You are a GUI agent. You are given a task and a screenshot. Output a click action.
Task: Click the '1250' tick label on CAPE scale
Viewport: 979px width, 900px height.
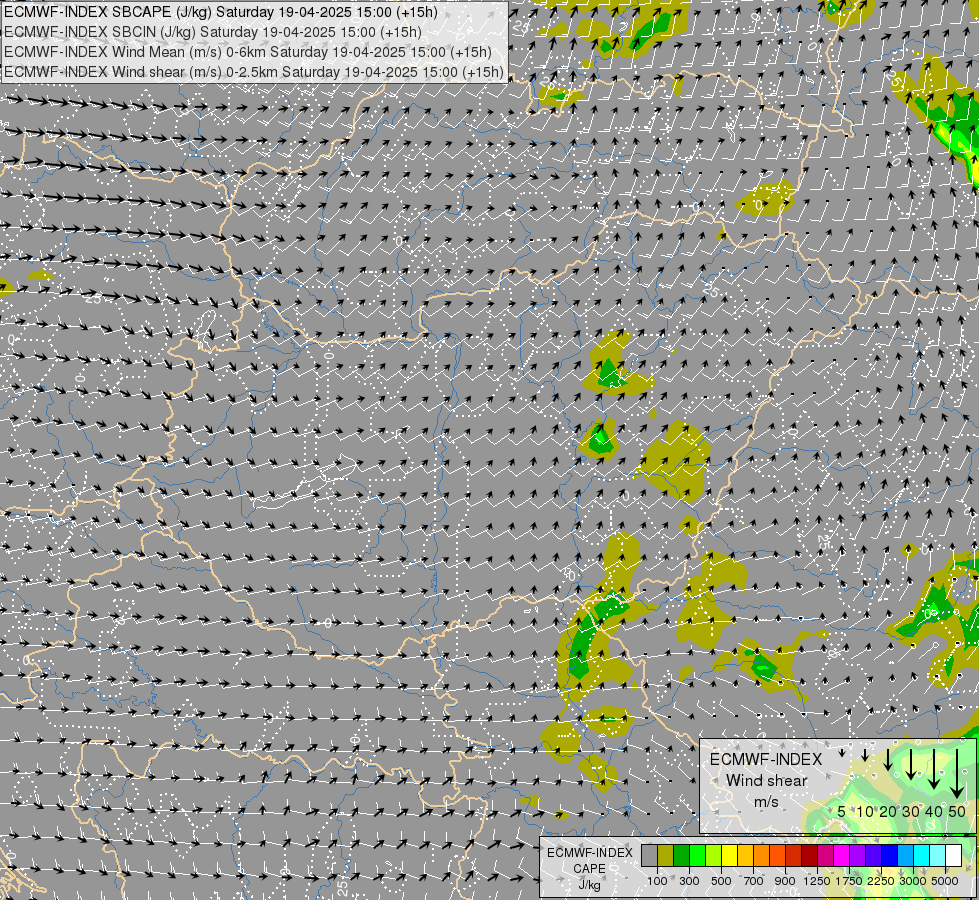[x=817, y=881]
